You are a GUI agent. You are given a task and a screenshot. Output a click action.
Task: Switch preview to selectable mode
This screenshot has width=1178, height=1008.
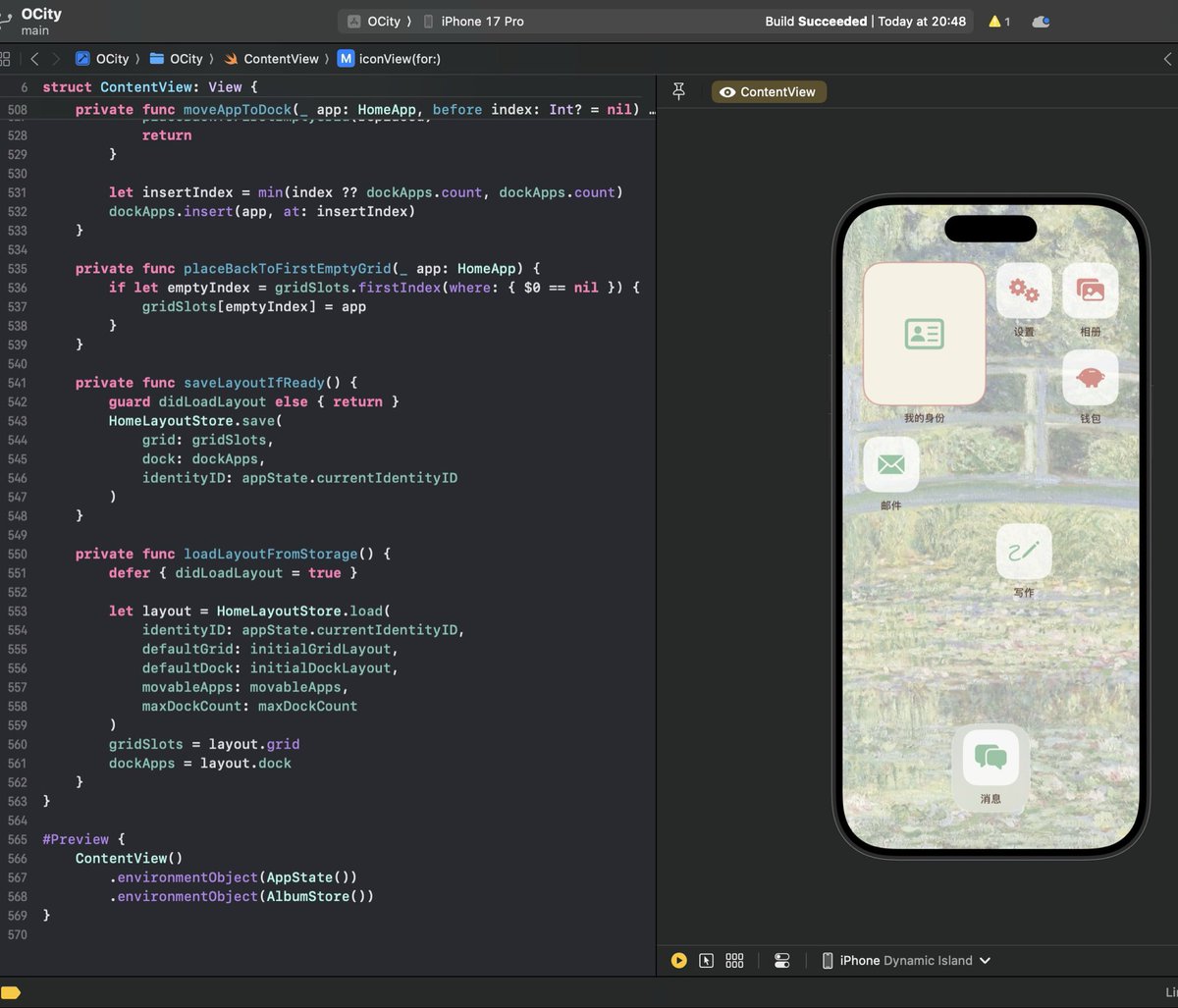706,961
